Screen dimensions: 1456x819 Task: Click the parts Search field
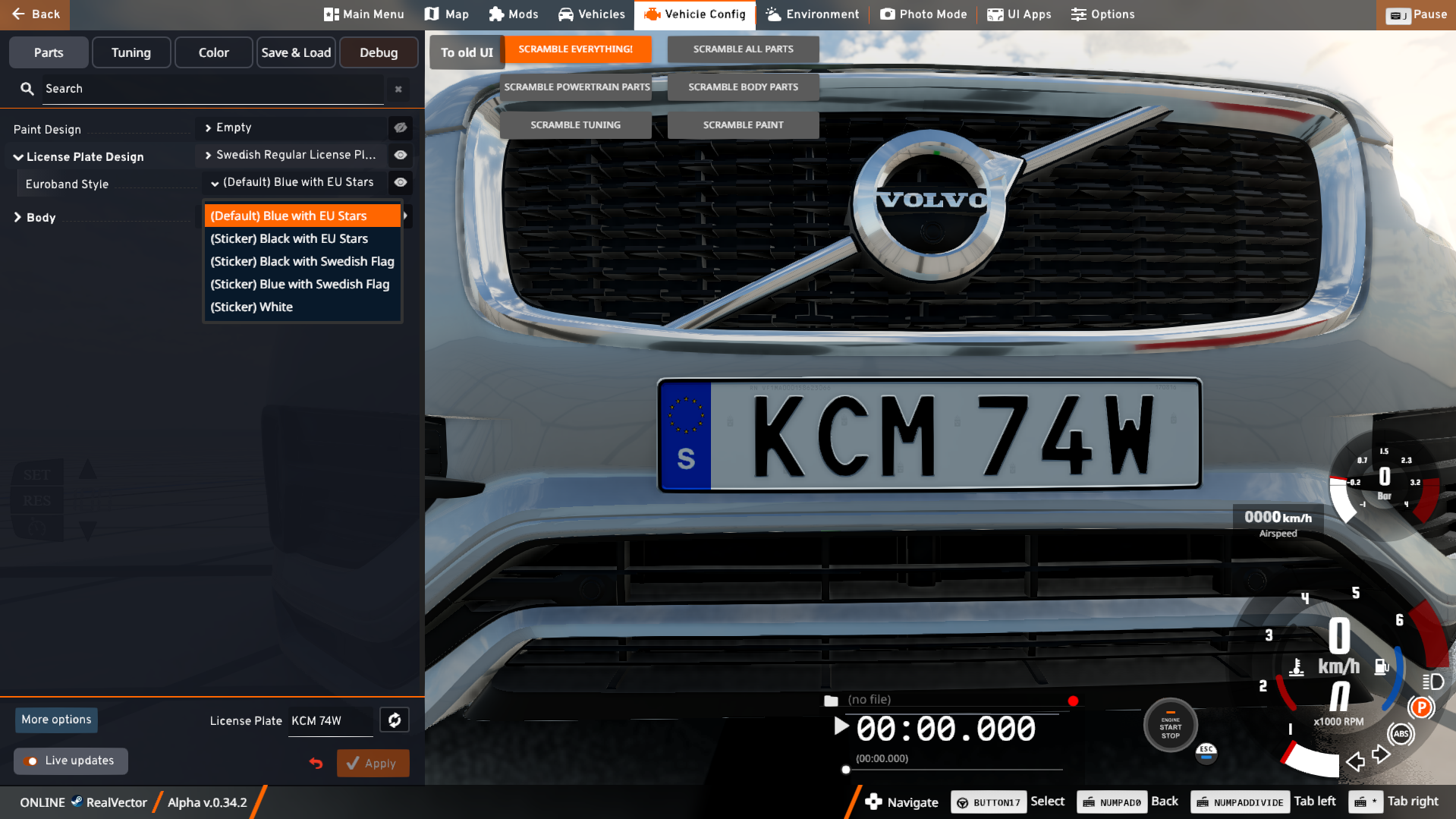coord(212,89)
